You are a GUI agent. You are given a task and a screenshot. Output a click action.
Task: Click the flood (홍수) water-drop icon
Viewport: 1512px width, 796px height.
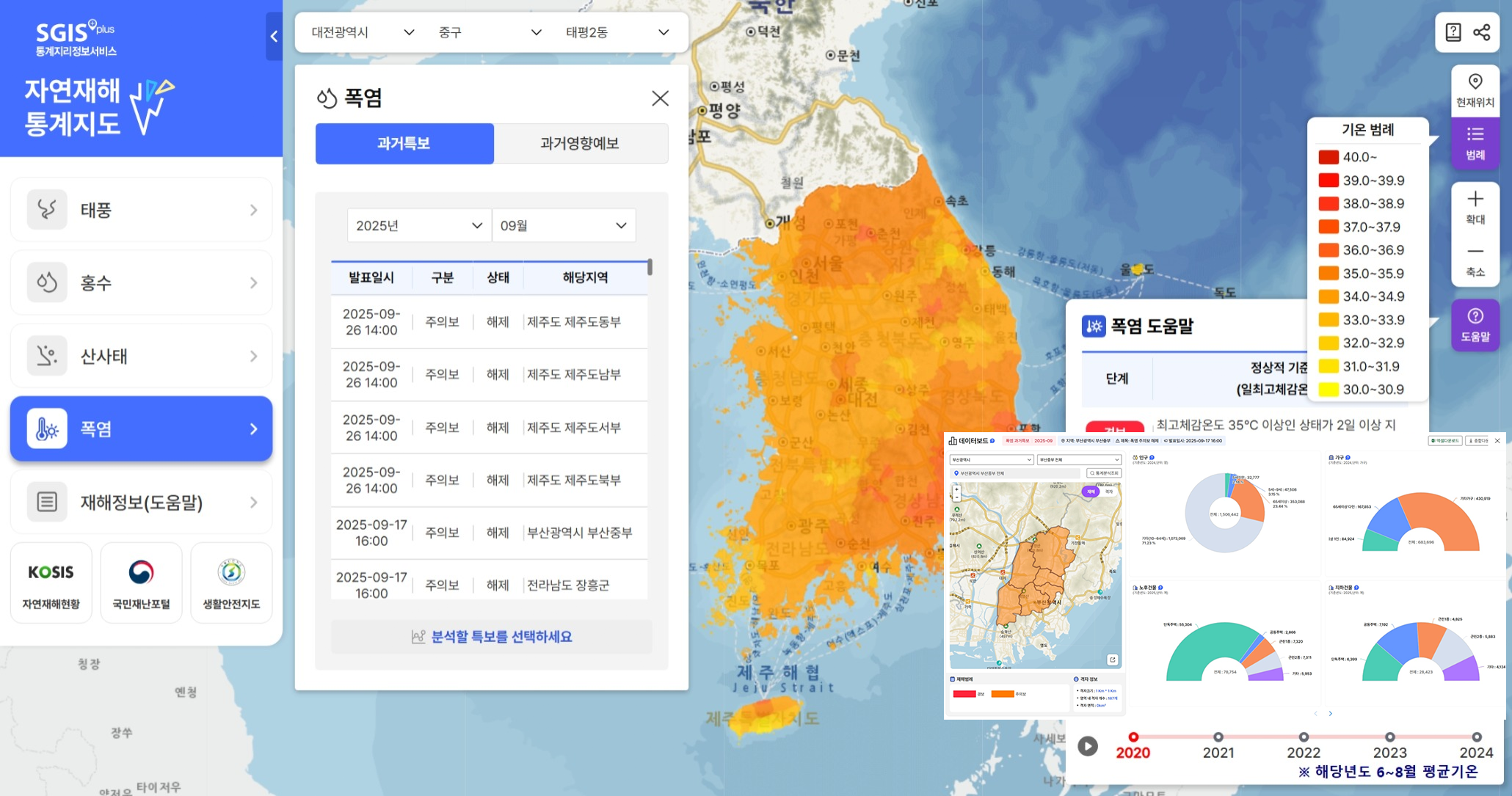[x=47, y=282]
